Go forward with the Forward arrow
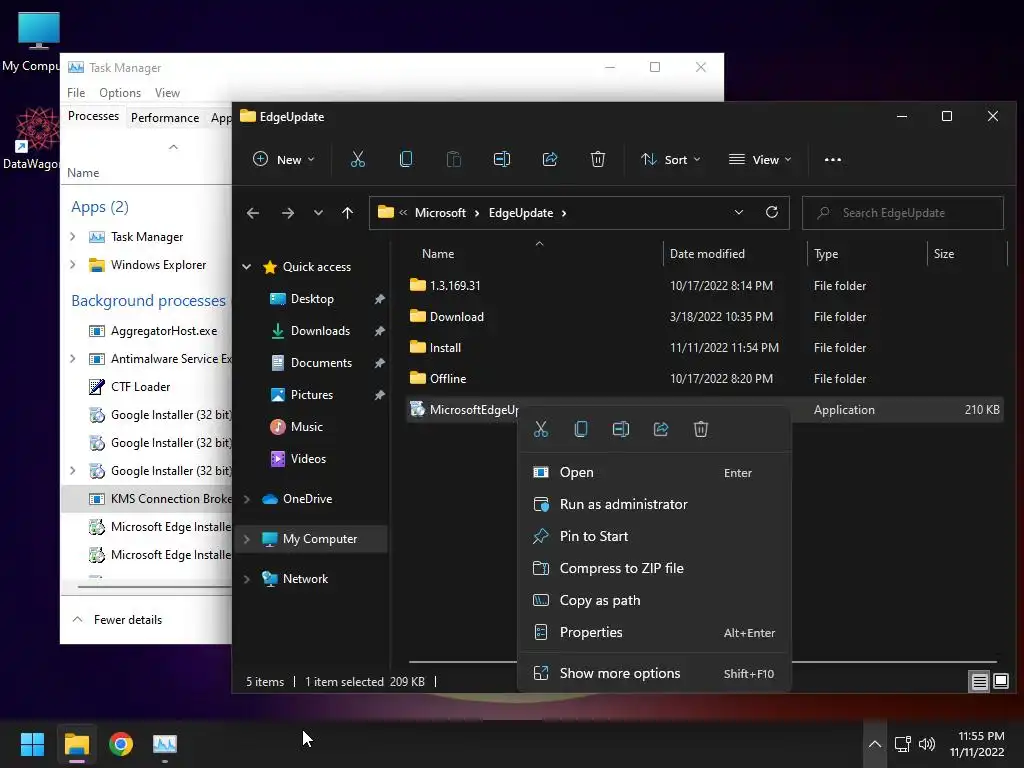This screenshot has height=768, width=1024. pos(287,213)
